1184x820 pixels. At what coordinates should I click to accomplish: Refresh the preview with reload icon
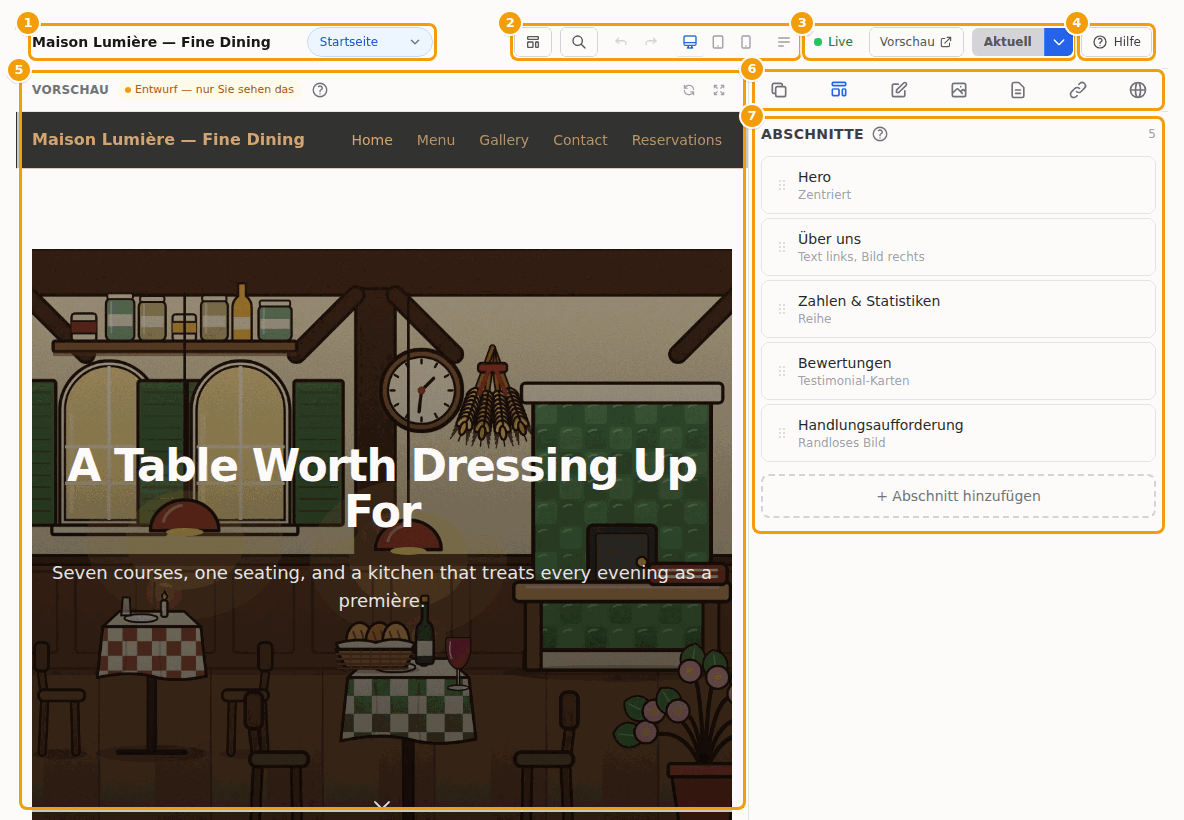tap(689, 90)
